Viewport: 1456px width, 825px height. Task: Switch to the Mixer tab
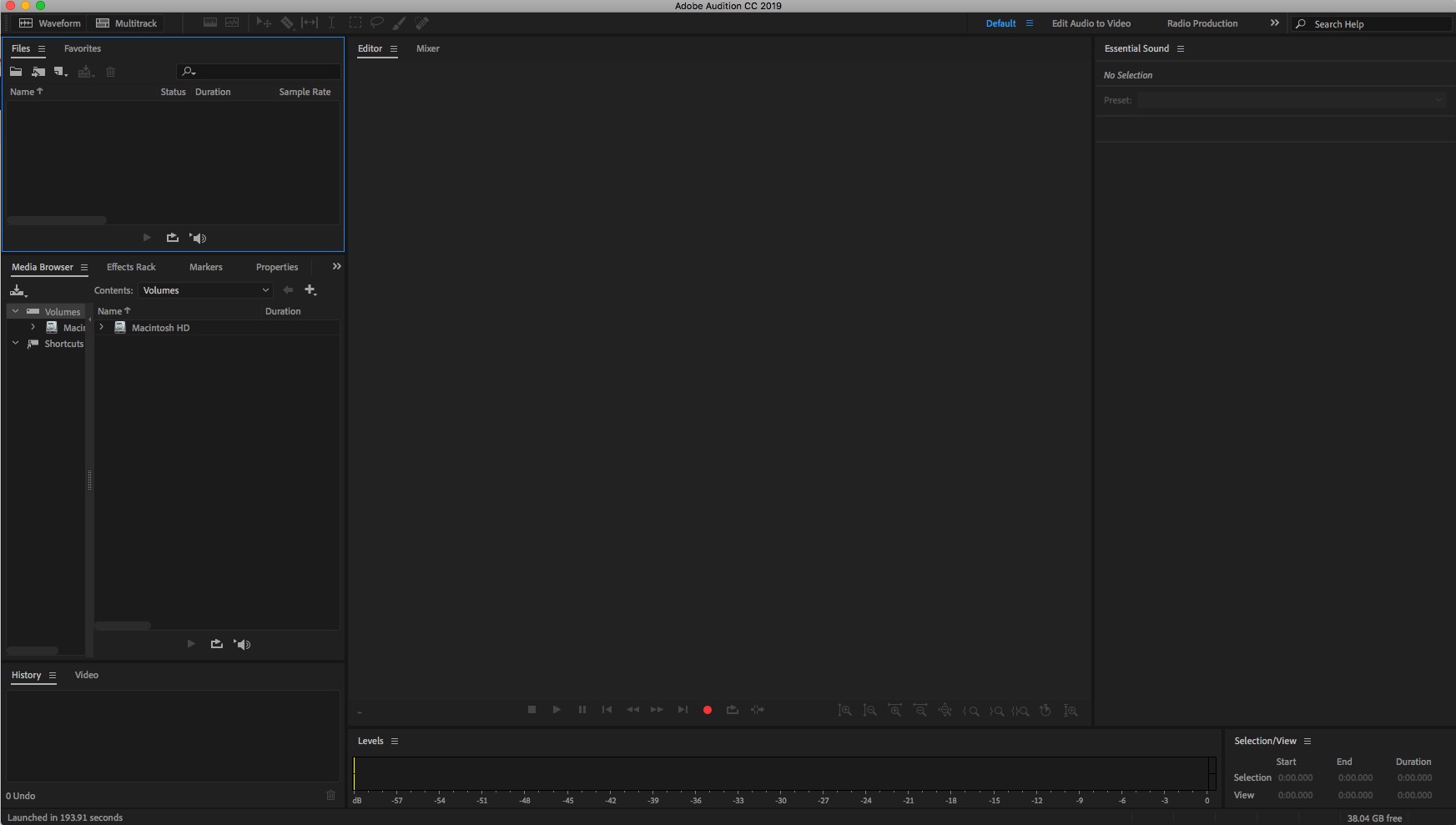tap(428, 48)
